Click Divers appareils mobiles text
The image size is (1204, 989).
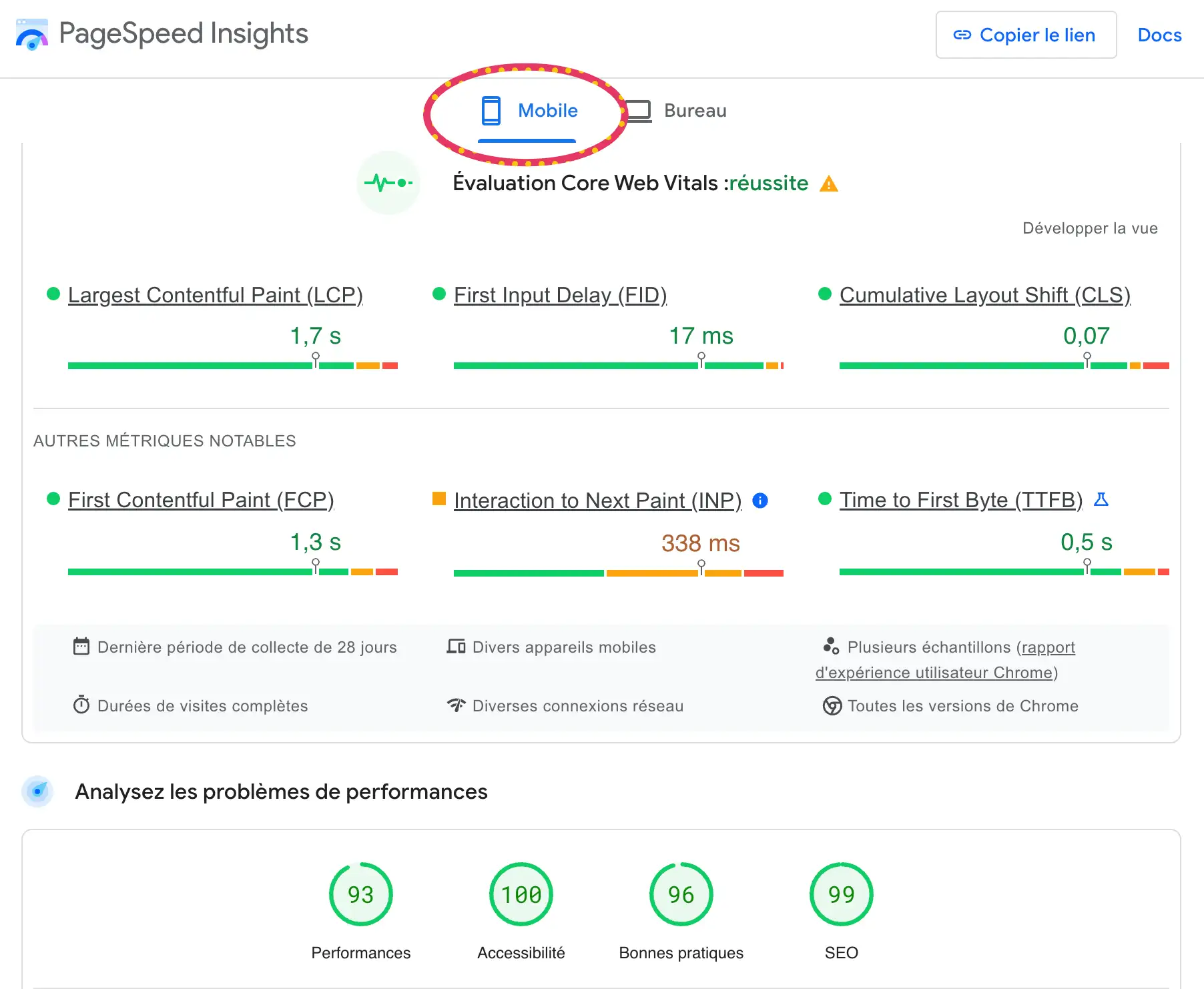pos(564,647)
